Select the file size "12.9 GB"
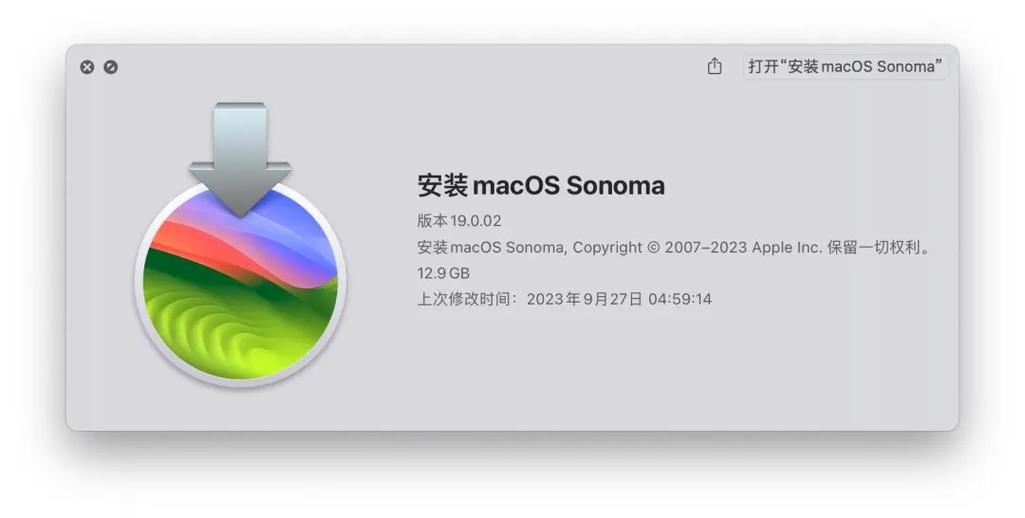1025x518 pixels. (443, 273)
